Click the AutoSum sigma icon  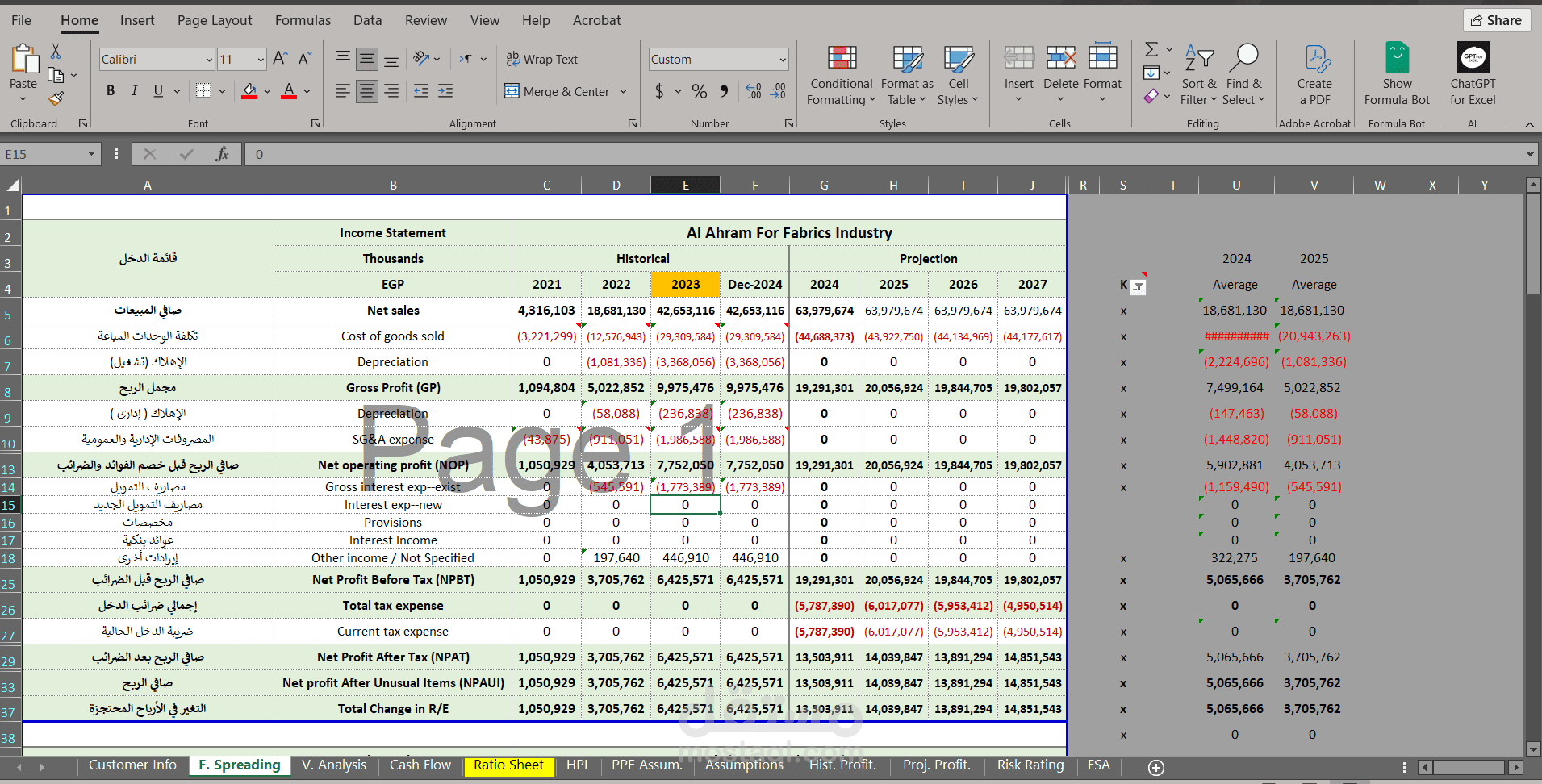click(1151, 50)
